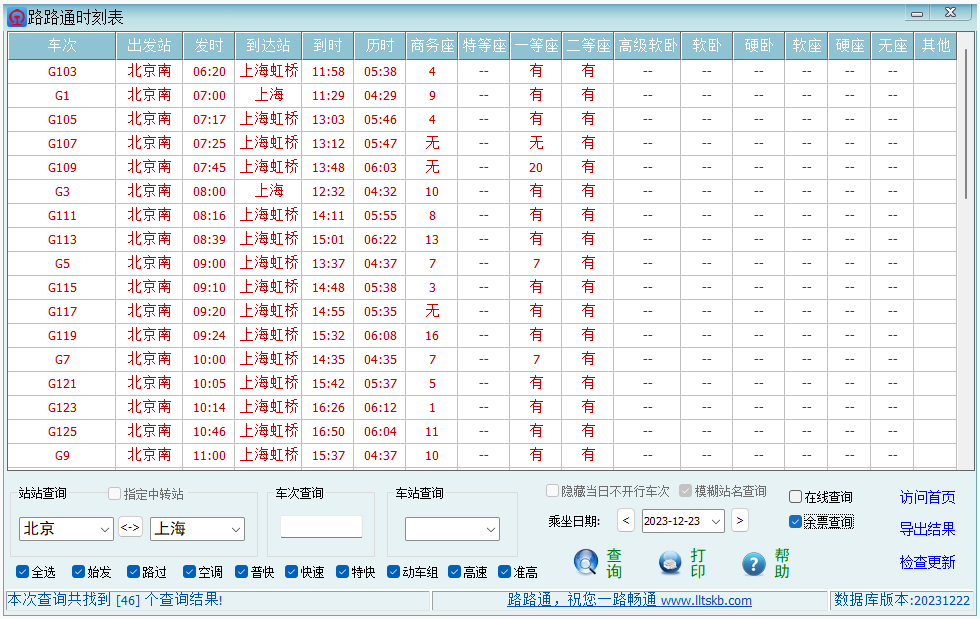Screen dimensions: 980x619
Task: Click the magnifier Query icon
Action: [586, 563]
